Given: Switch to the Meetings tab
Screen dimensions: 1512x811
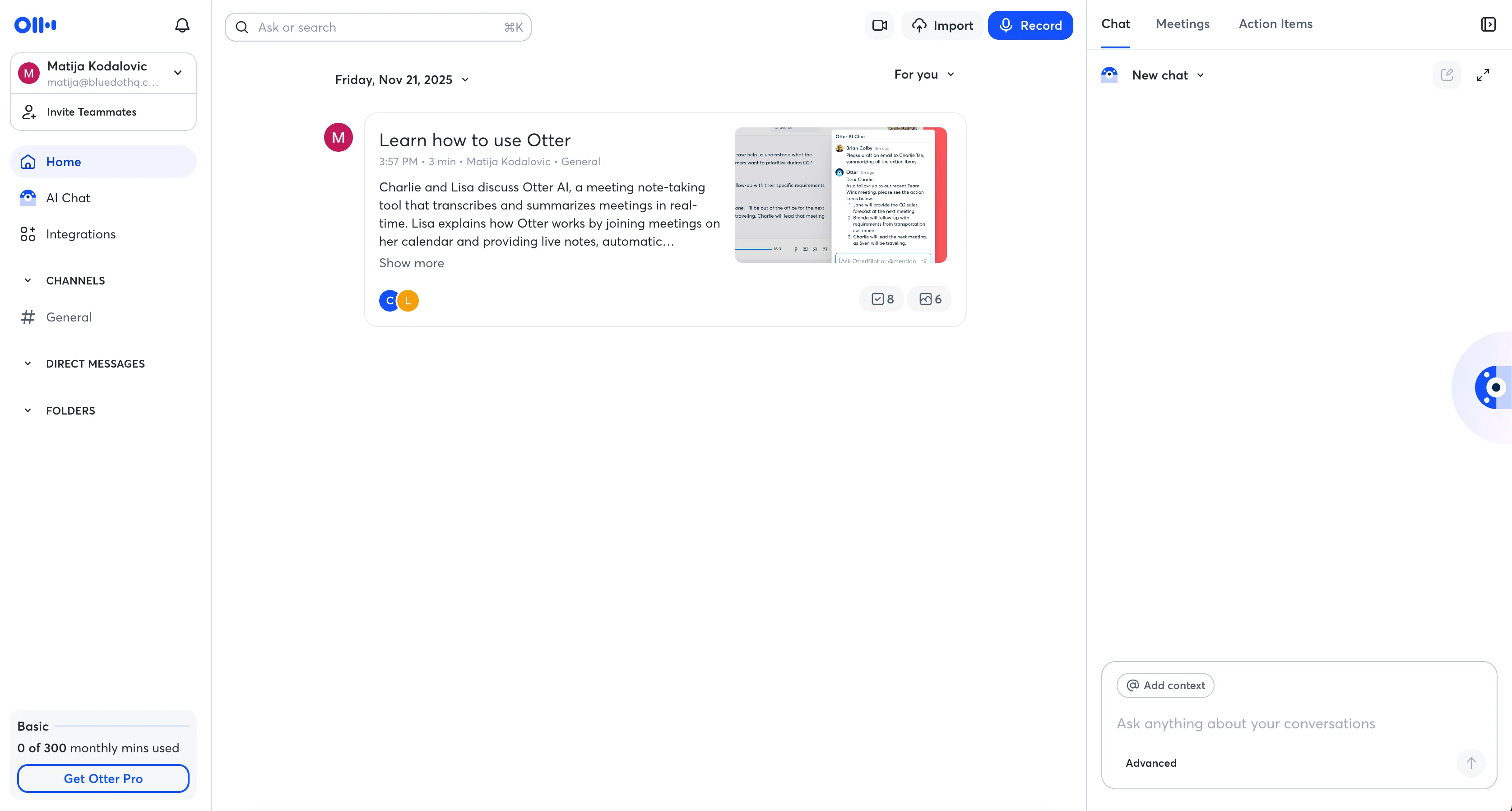Looking at the screenshot, I should point(1182,24).
